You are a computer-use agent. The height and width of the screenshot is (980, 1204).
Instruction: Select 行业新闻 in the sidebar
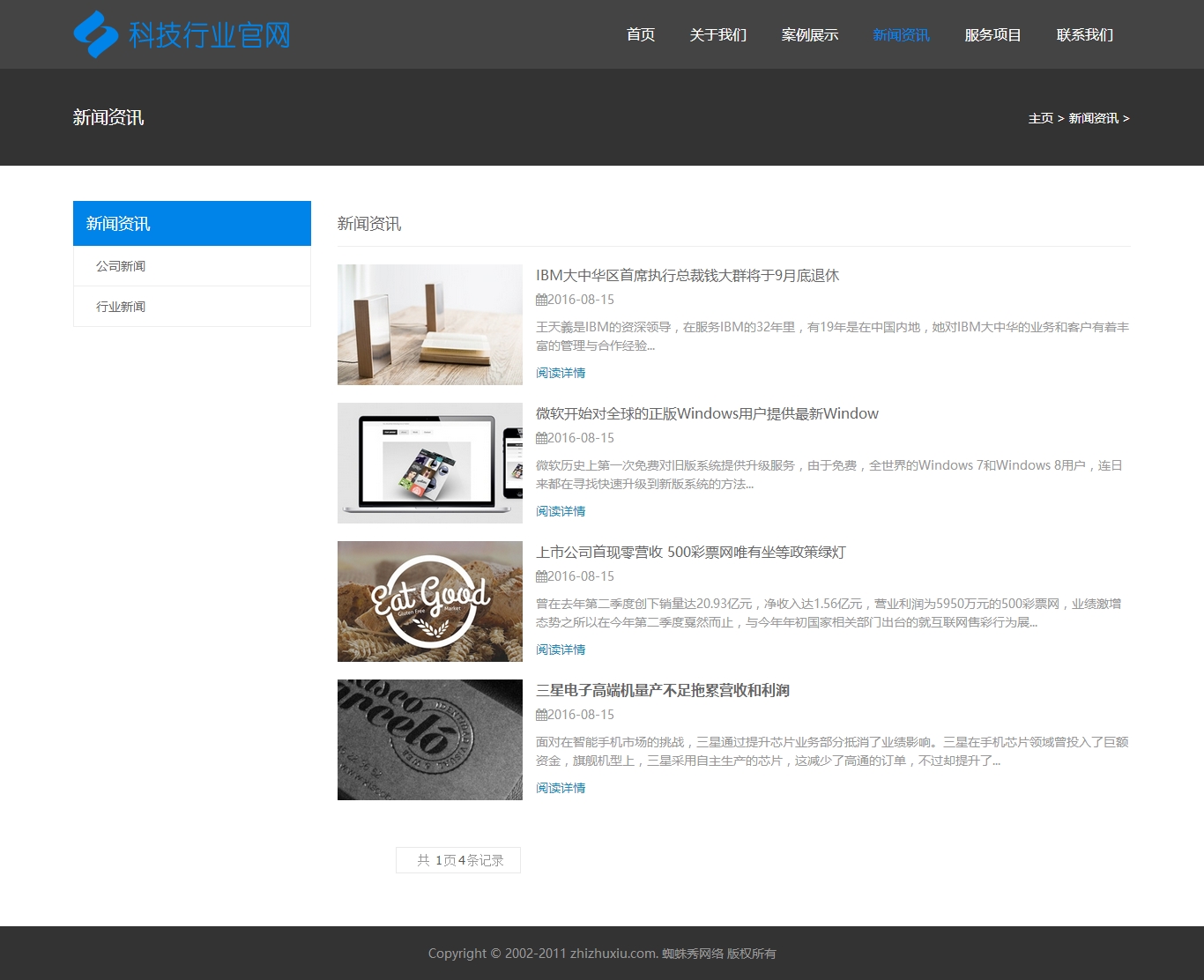[x=121, y=307]
